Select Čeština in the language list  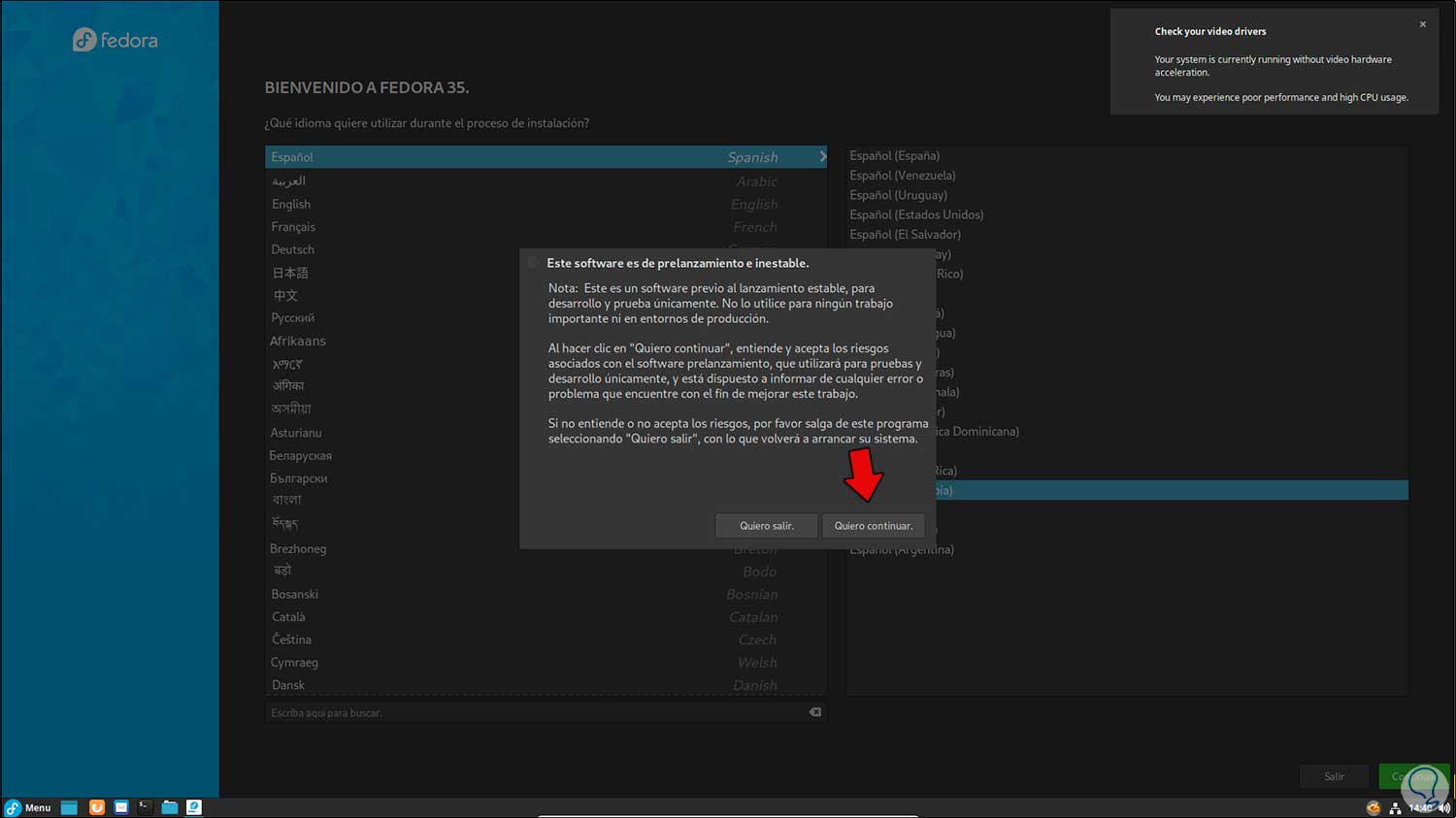coord(546,639)
